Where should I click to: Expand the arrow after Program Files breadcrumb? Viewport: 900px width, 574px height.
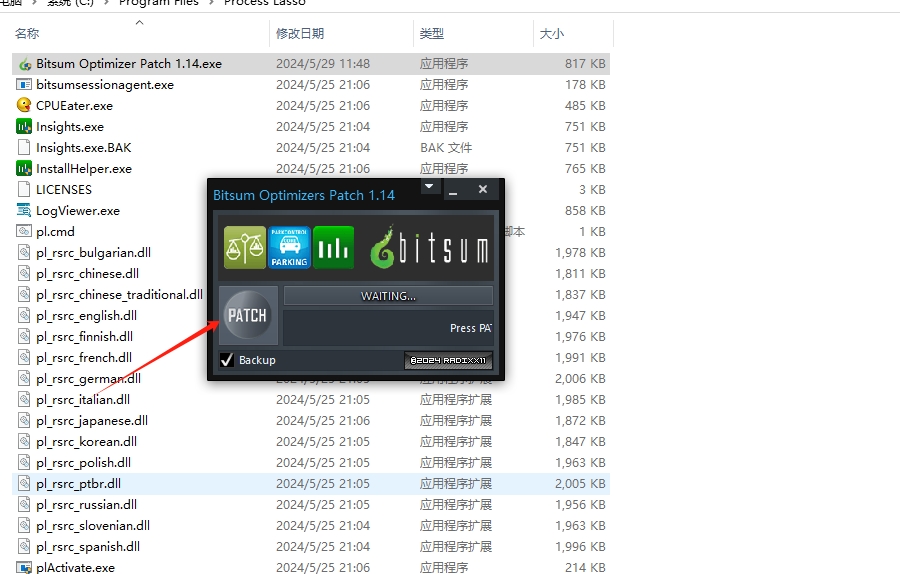coord(211,3)
